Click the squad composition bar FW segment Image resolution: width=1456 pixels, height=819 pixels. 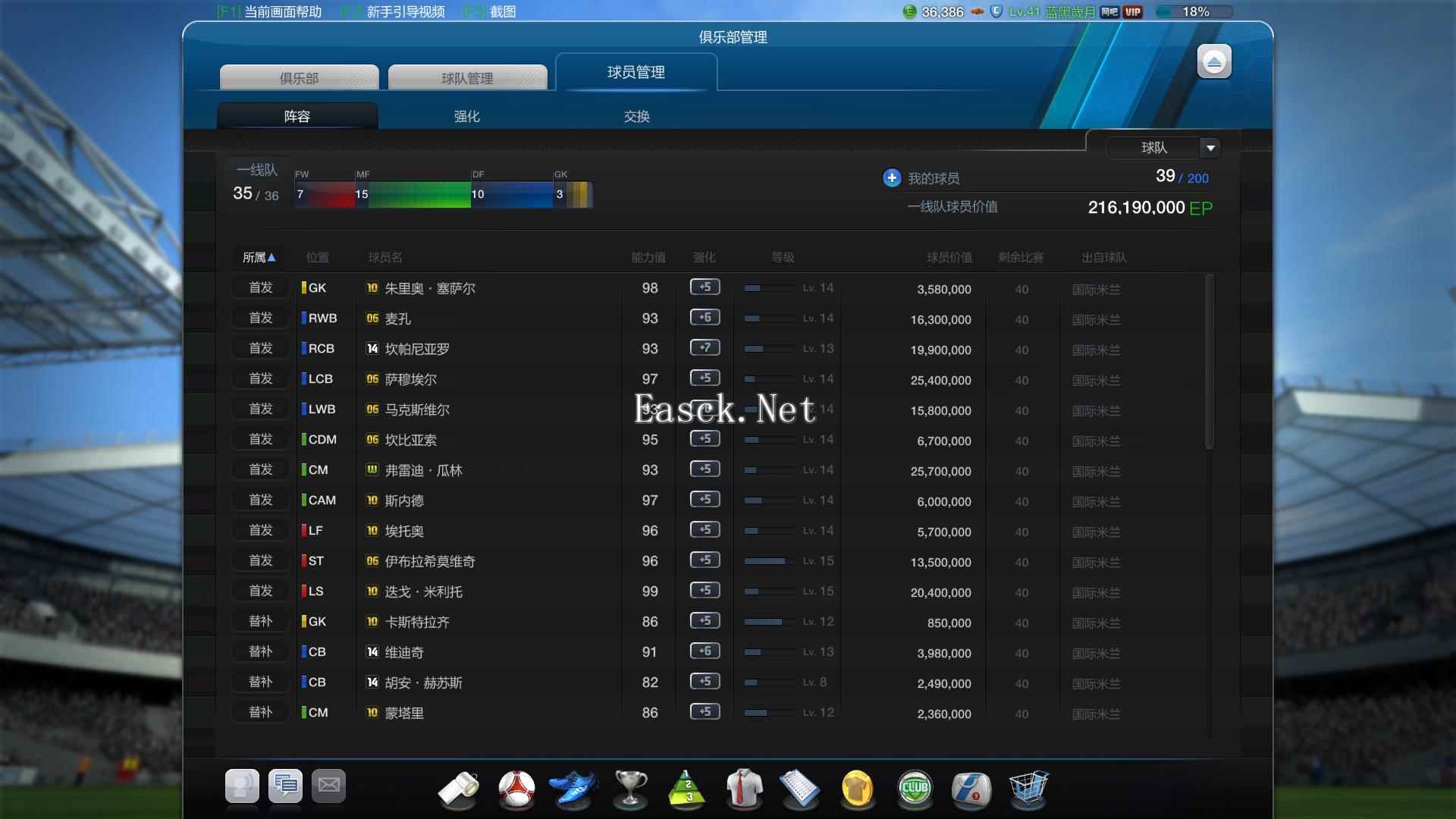[x=325, y=194]
